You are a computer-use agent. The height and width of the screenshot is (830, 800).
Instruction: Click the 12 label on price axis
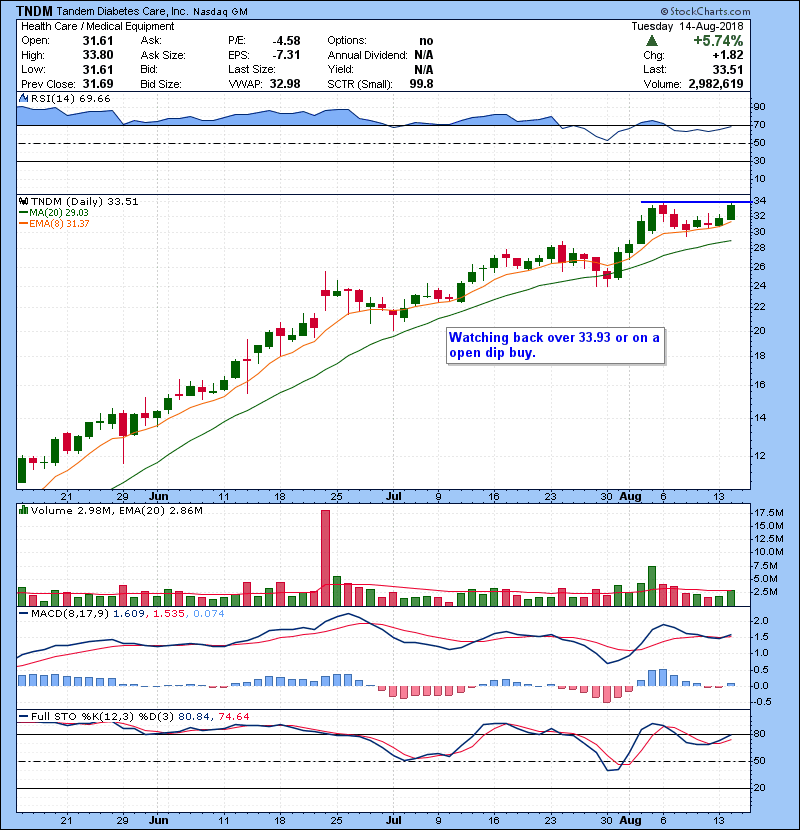(760, 455)
